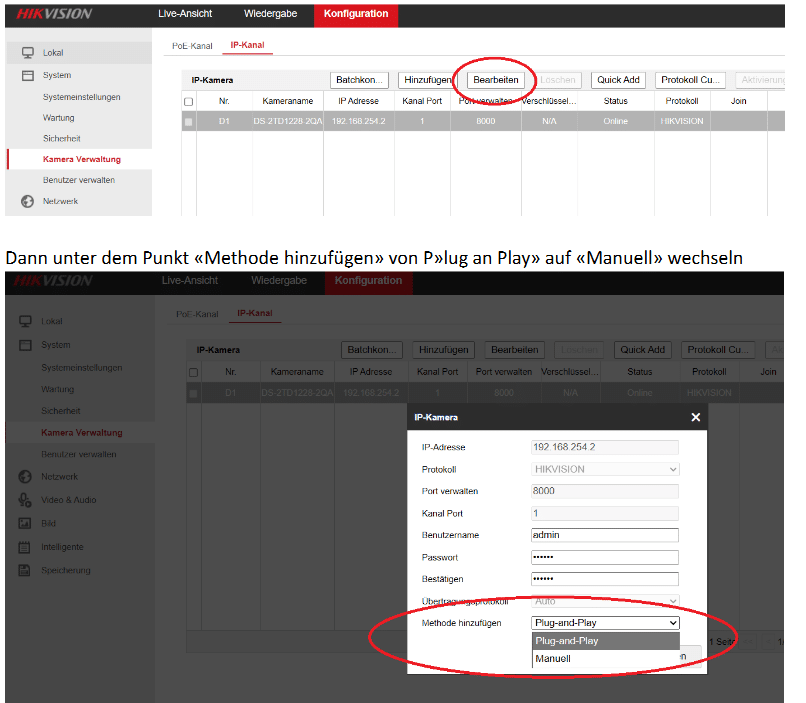Focus the Passwort input field
This screenshot has width=806, height=703.
pyautogui.click(x=605, y=557)
